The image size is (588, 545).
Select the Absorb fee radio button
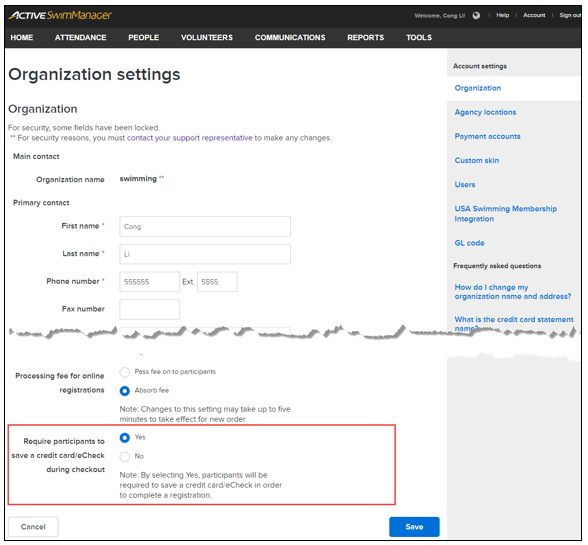coord(124,391)
